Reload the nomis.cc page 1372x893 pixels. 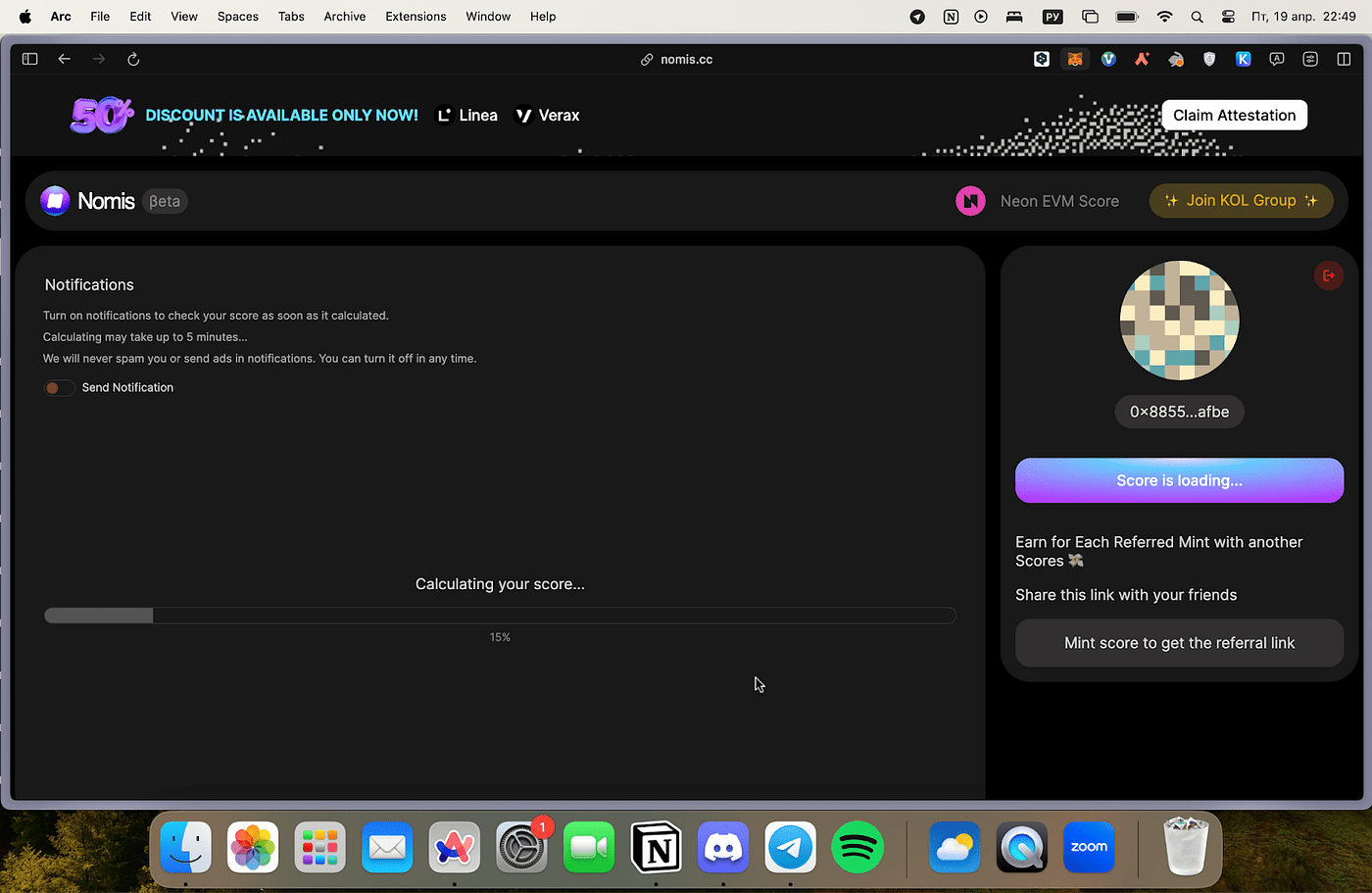pos(133,59)
